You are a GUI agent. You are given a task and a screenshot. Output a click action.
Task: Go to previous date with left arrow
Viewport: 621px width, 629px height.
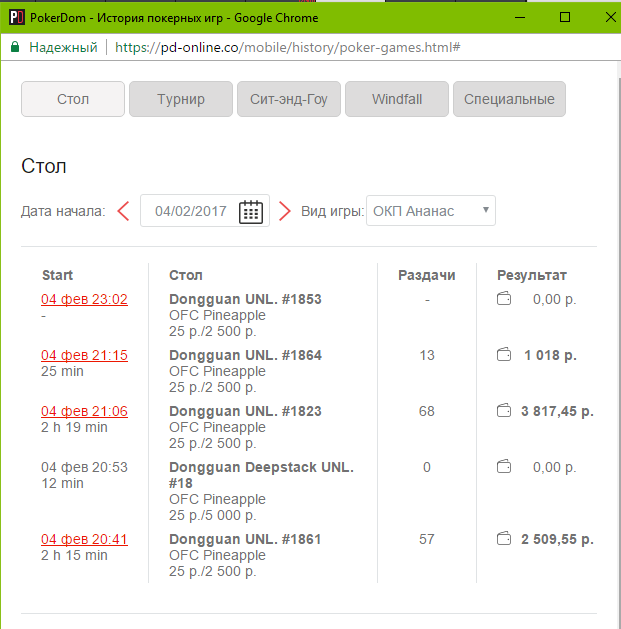point(124,211)
